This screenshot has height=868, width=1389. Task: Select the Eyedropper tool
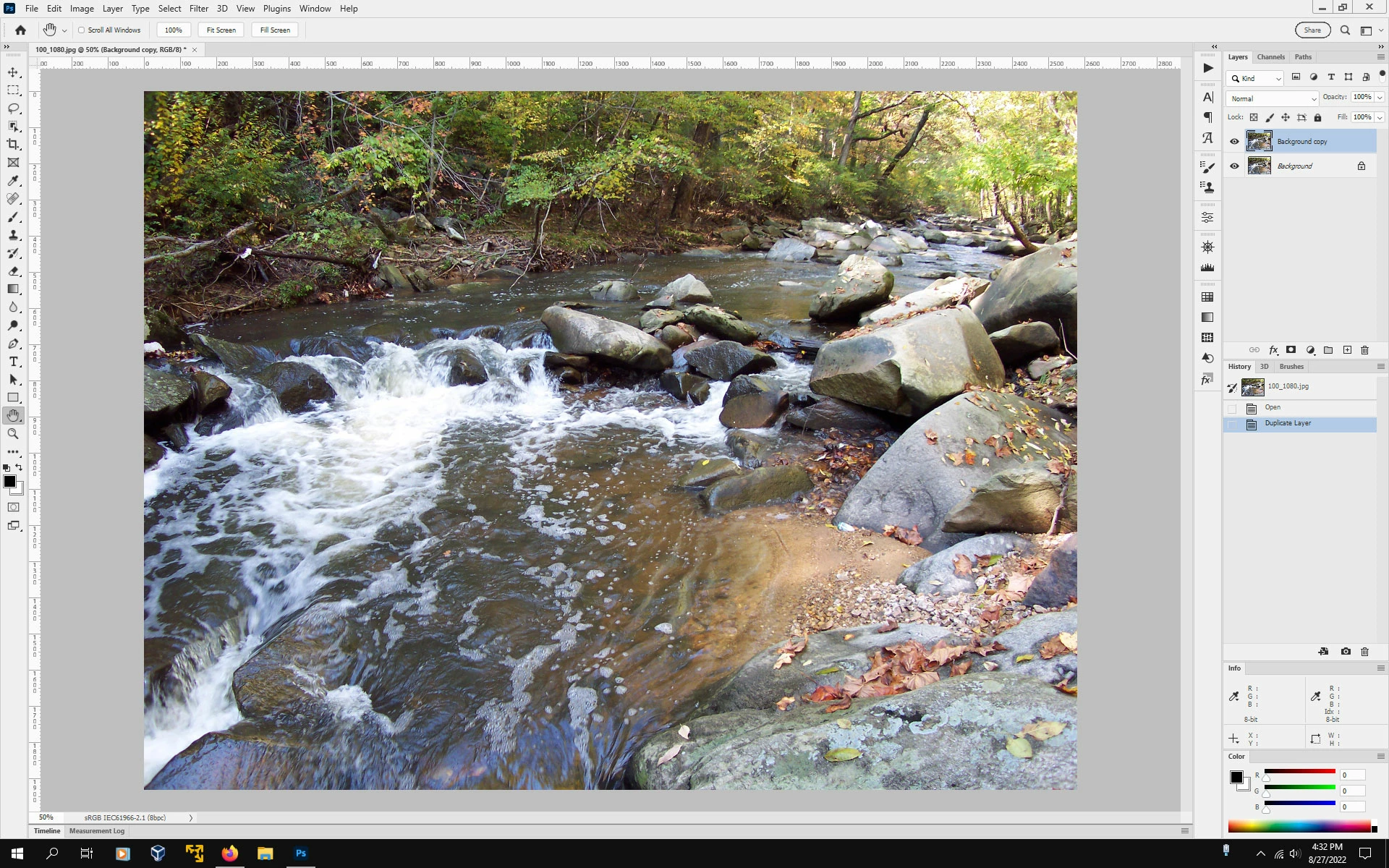coord(13,181)
